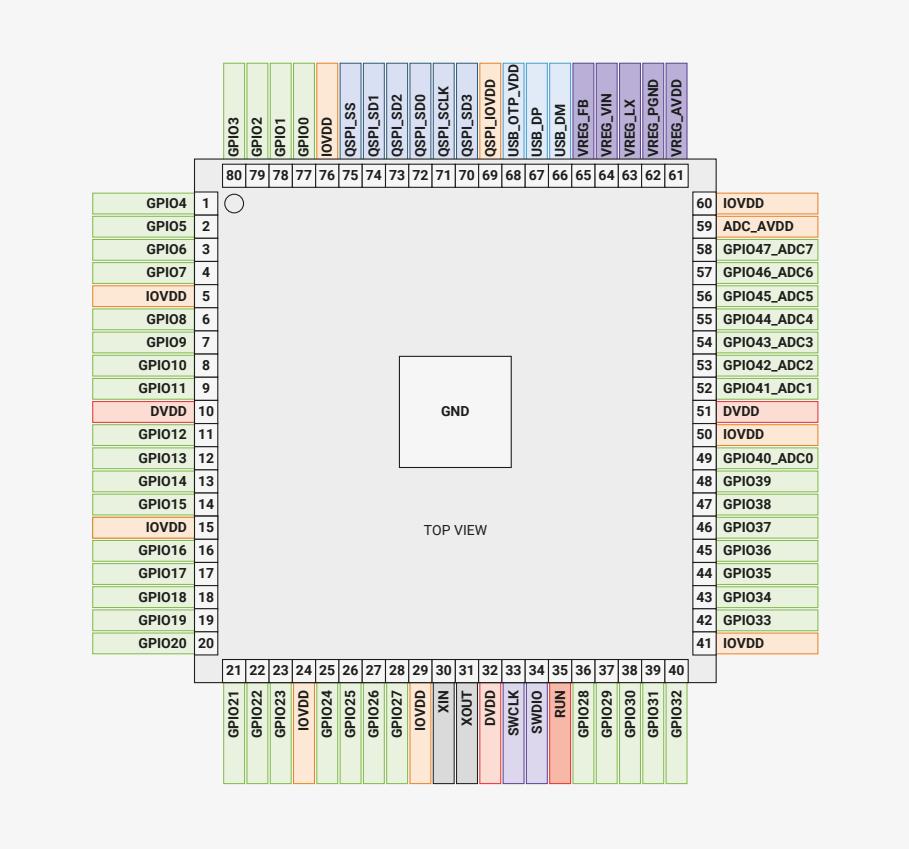Click the XIN pin label

[x=443, y=733]
